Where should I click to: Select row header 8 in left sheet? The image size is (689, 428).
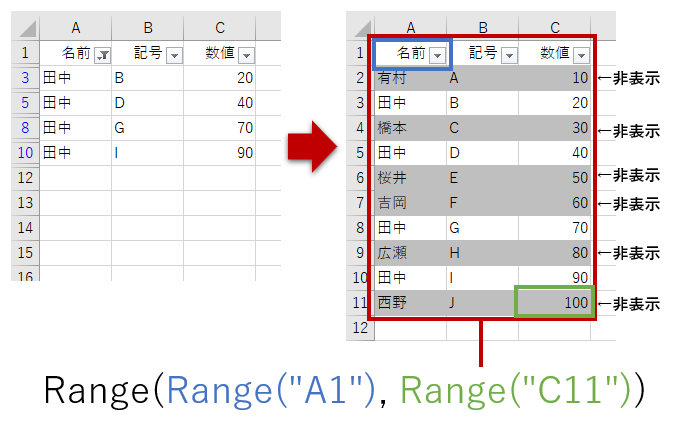click(x=25, y=128)
